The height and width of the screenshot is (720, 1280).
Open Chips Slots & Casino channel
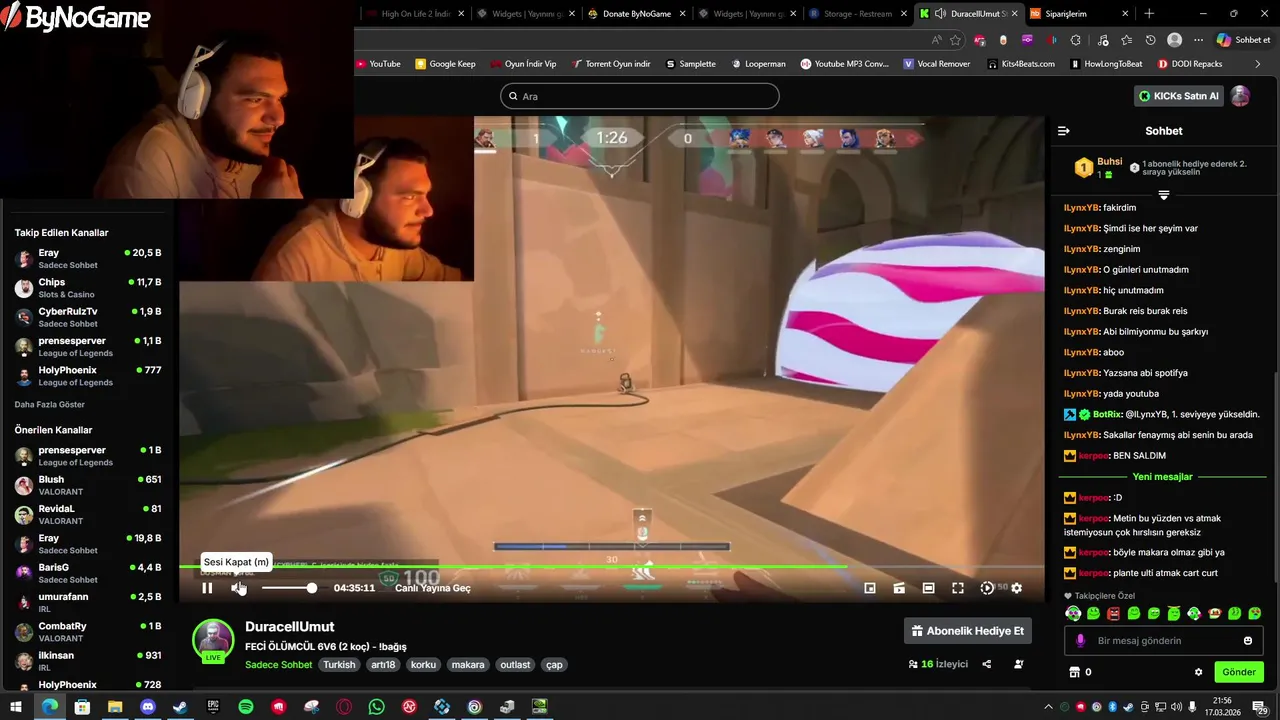[x=88, y=288]
